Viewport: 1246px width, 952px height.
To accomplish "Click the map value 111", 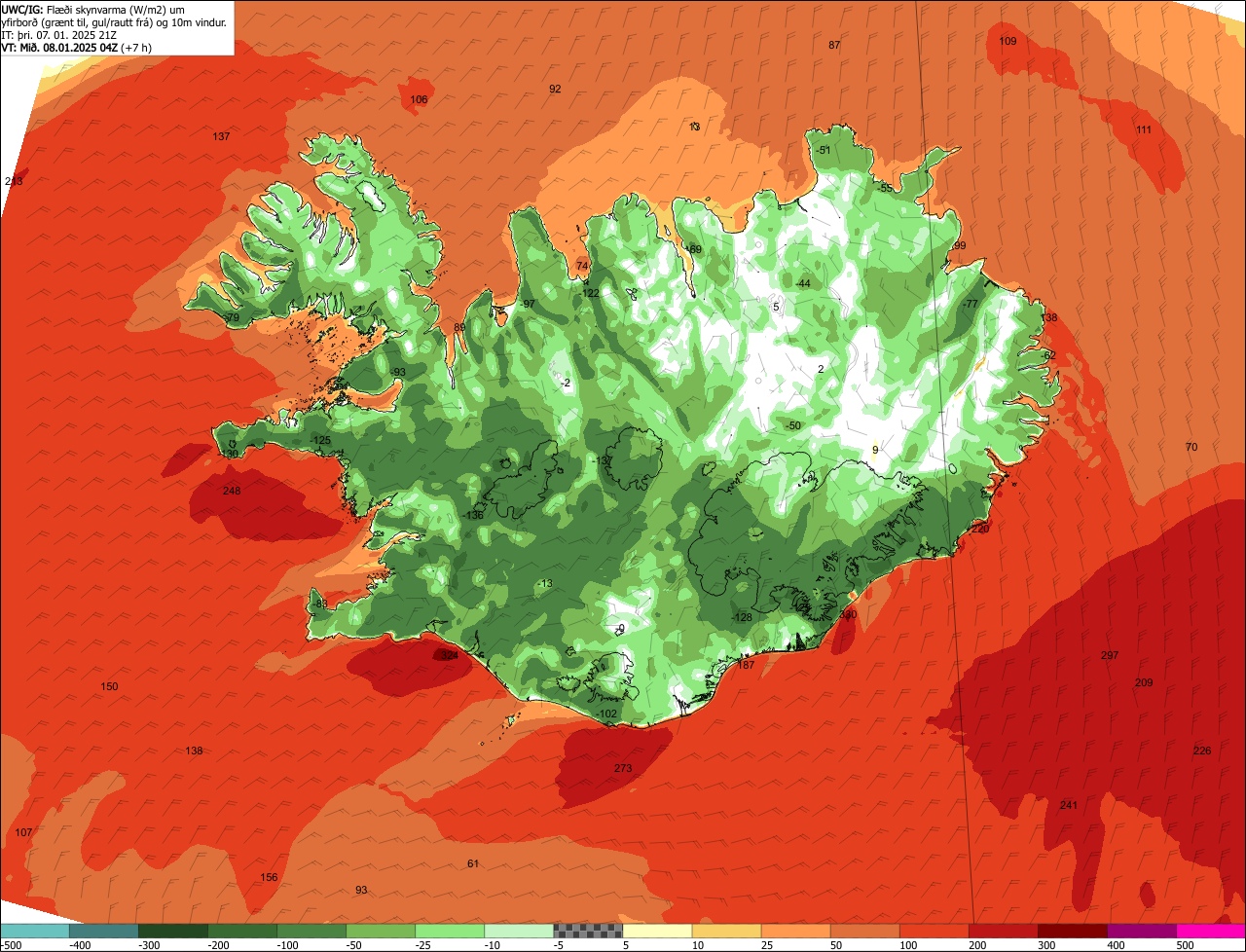I will click(x=1144, y=130).
